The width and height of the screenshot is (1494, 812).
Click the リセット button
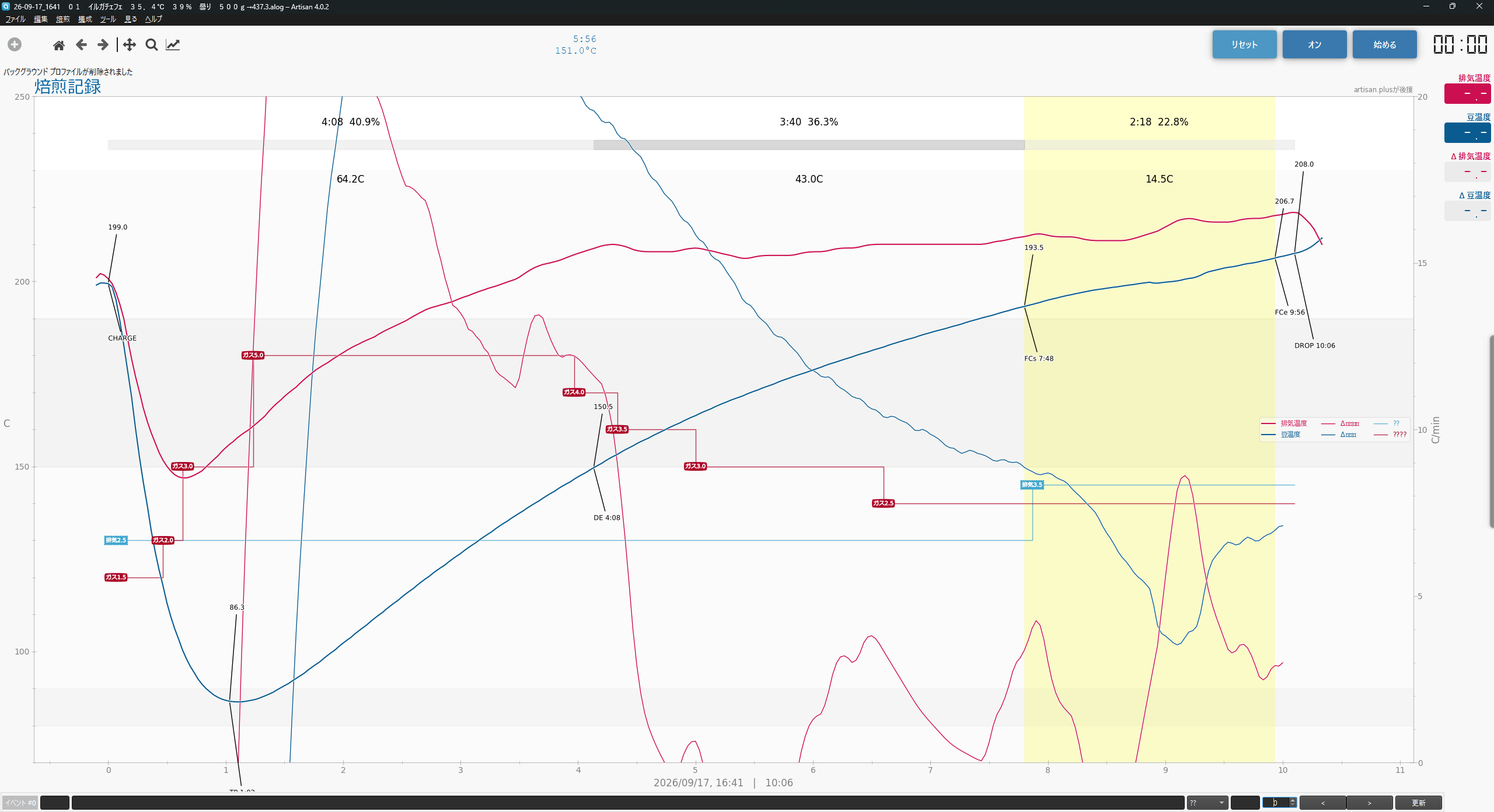[x=1244, y=44]
